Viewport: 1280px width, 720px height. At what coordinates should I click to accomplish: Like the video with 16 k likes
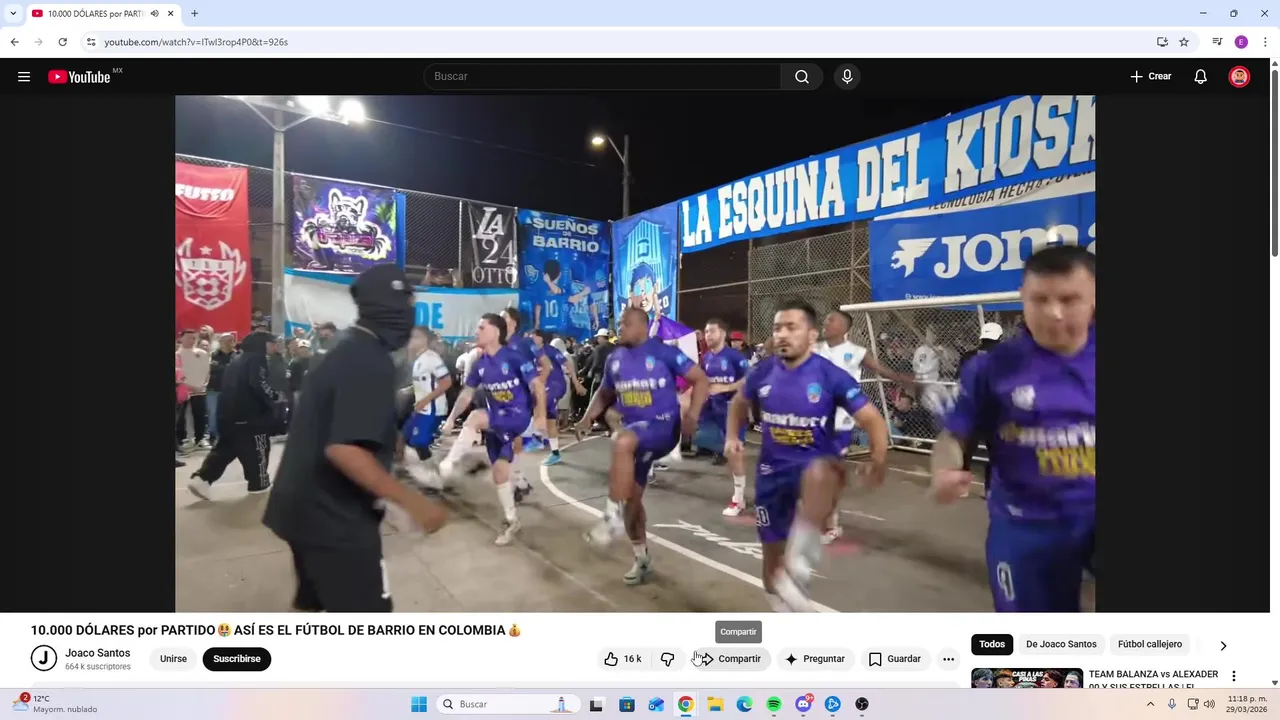tap(622, 659)
